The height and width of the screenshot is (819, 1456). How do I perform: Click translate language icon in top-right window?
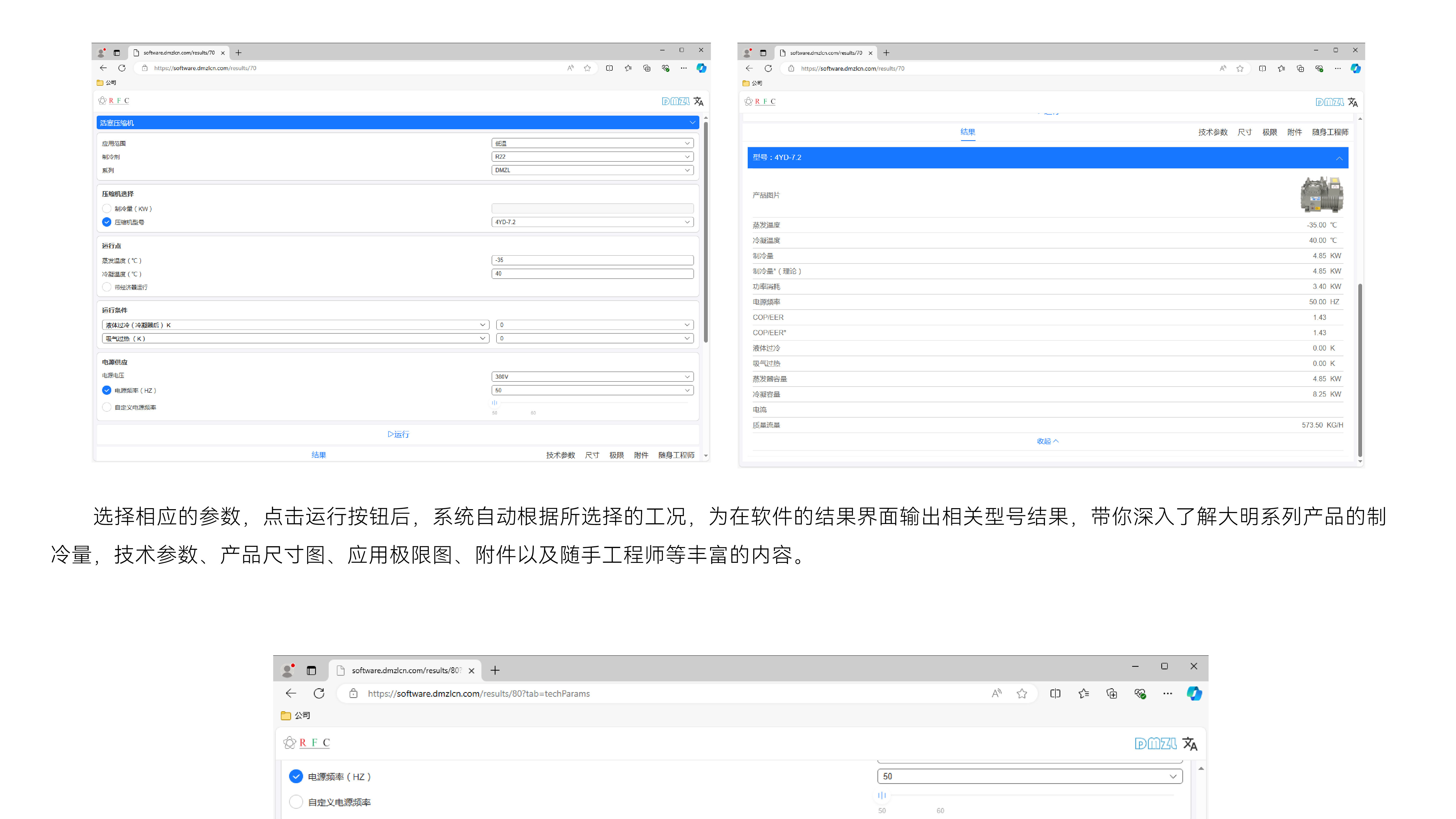(x=1353, y=102)
